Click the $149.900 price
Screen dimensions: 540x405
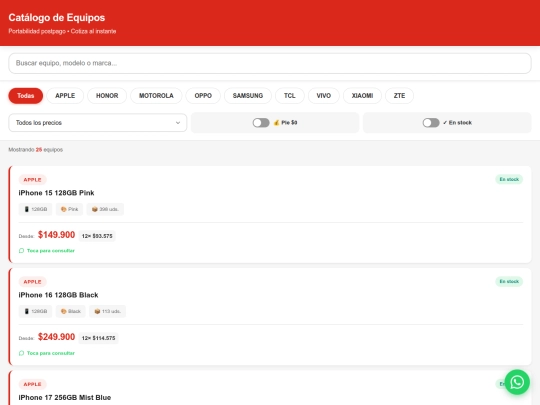[56, 235]
